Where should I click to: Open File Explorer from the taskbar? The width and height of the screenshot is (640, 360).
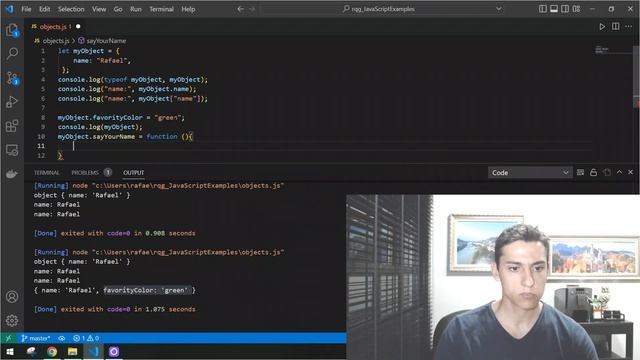point(73,351)
